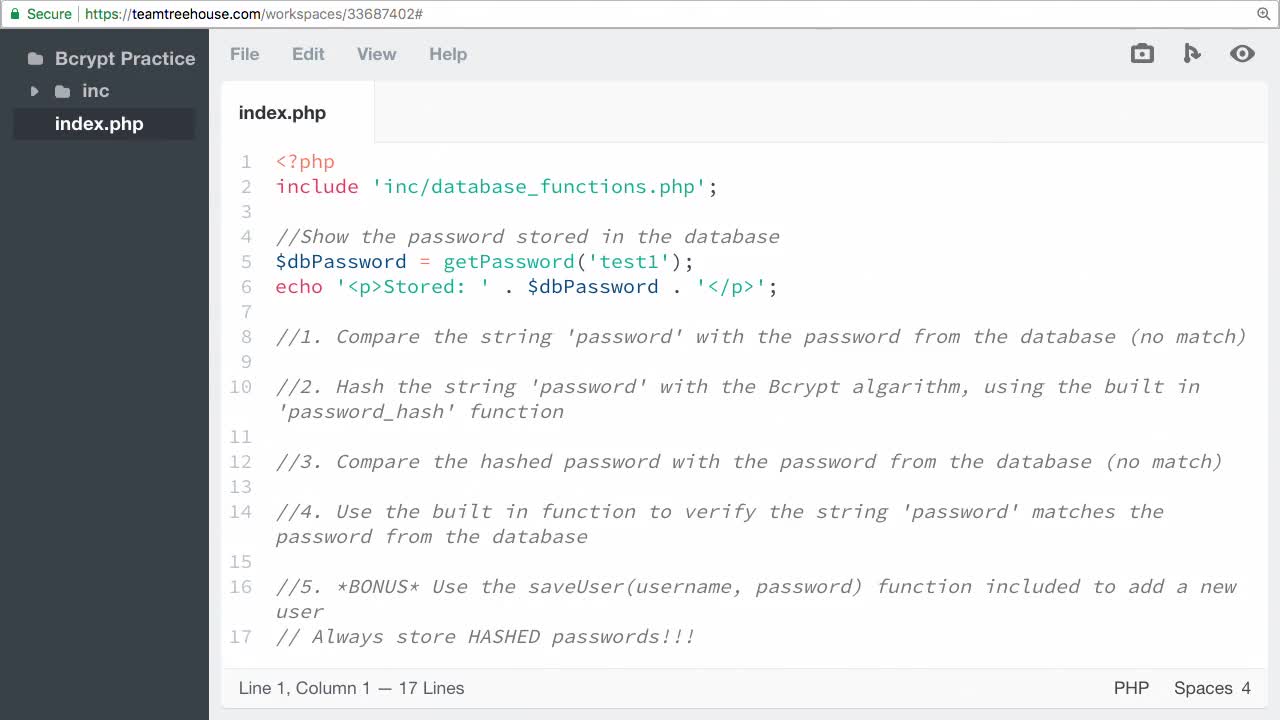The height and width of the screenshot is (720, 1280).
Task: Open the workspace preview
Action: coord(1242,53)
